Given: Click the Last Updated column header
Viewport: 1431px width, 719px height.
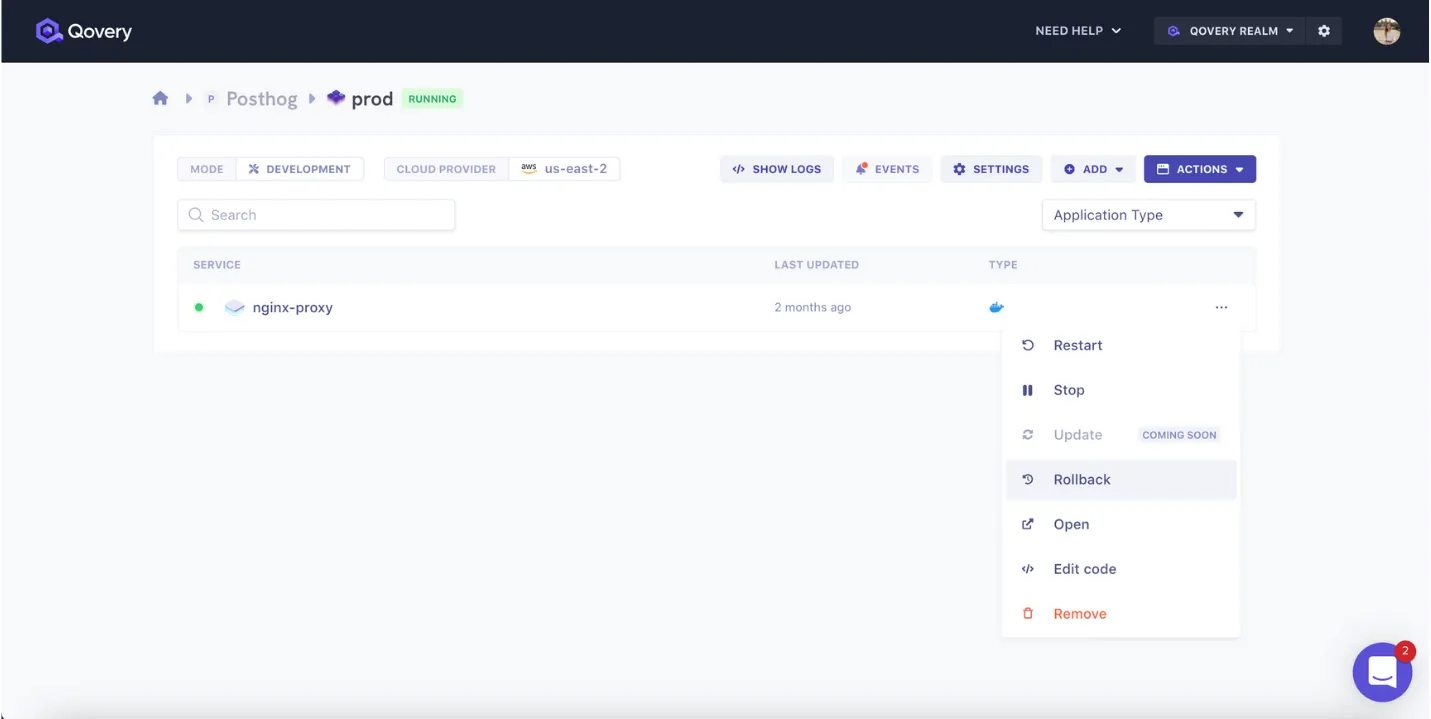Looking at the screenshot, I should pos(816,265).
